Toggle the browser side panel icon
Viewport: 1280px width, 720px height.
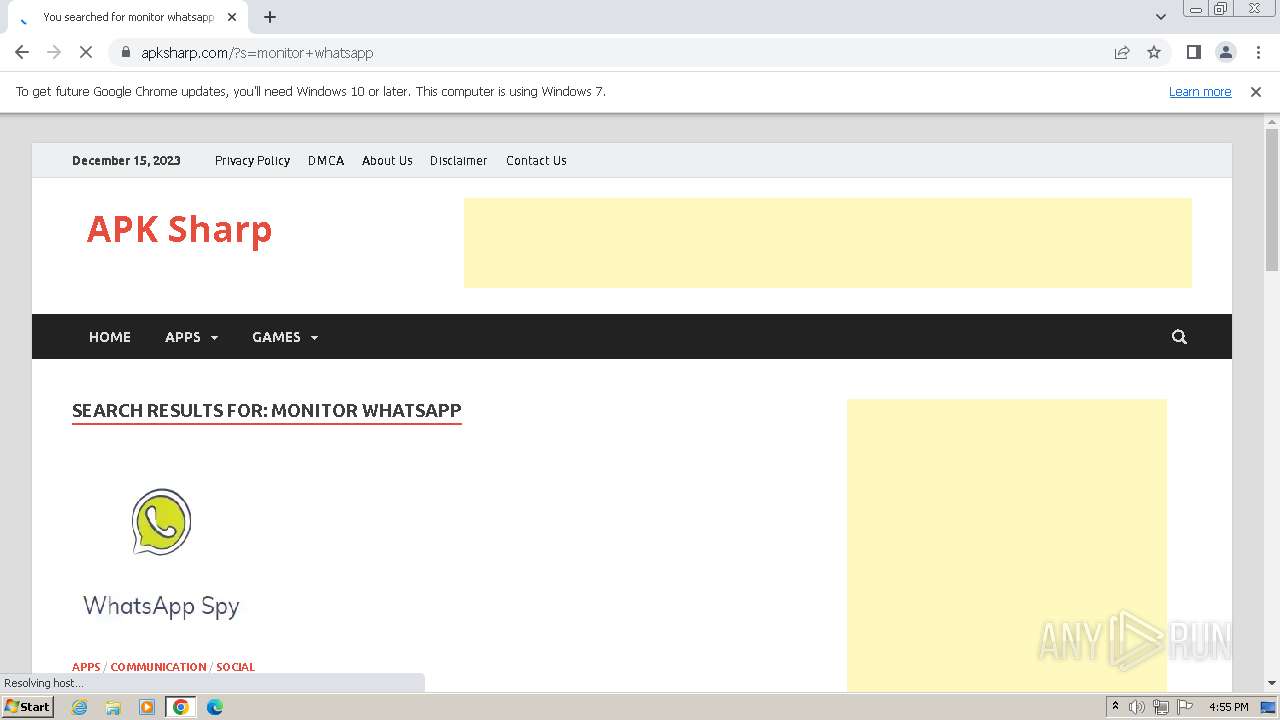(x=1193, y=52)
